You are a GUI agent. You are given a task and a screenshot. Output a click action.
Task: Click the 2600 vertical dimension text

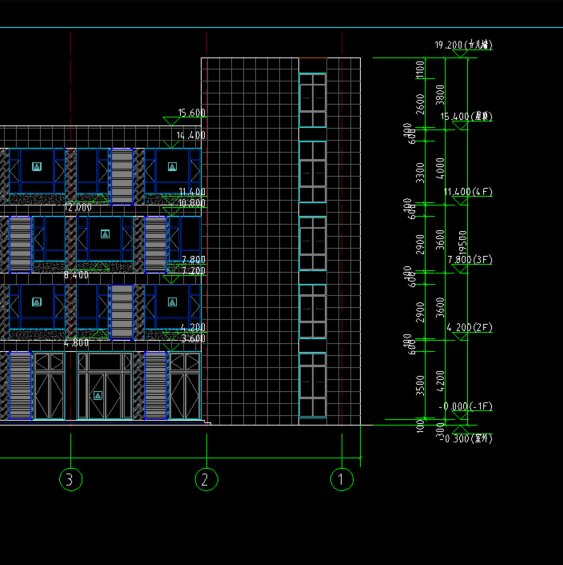(x=420, y=104)
